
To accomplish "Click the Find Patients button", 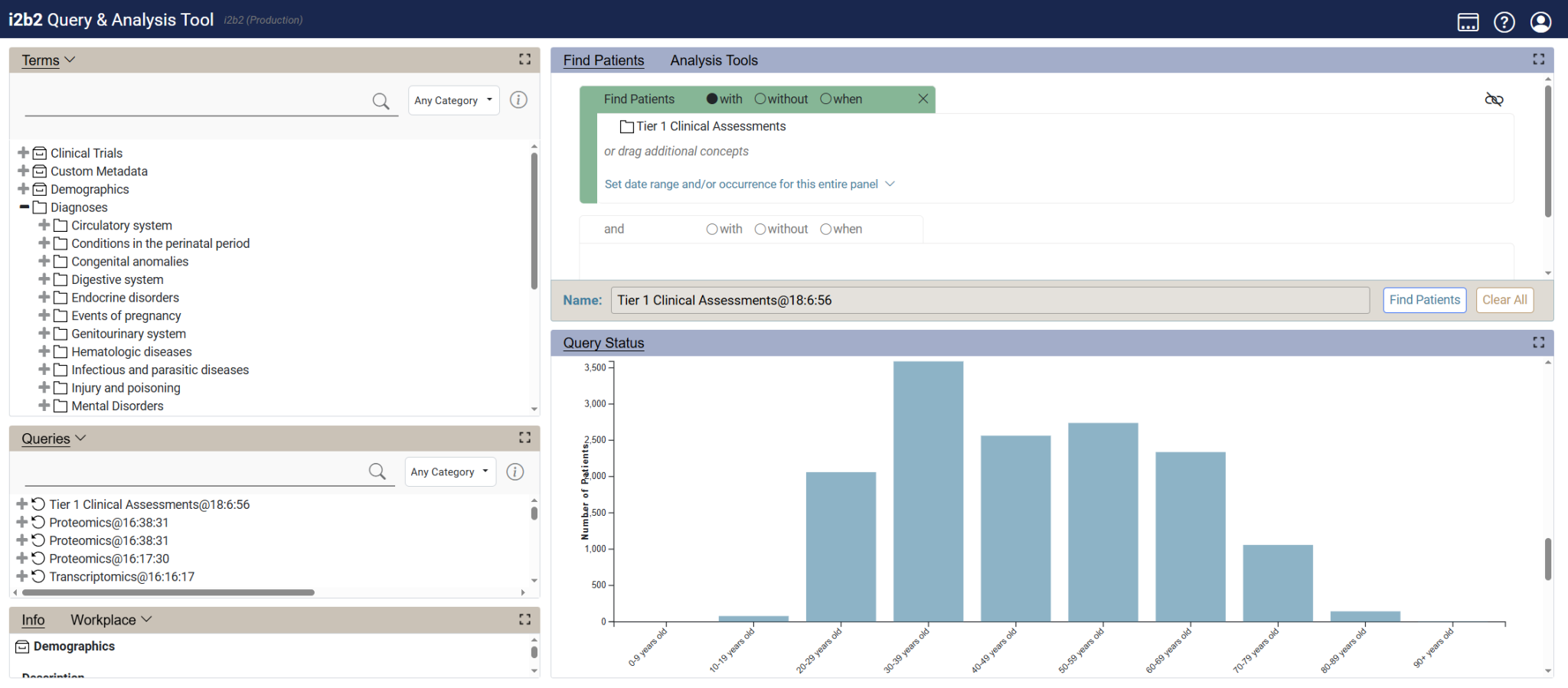I will point(1424,300).
